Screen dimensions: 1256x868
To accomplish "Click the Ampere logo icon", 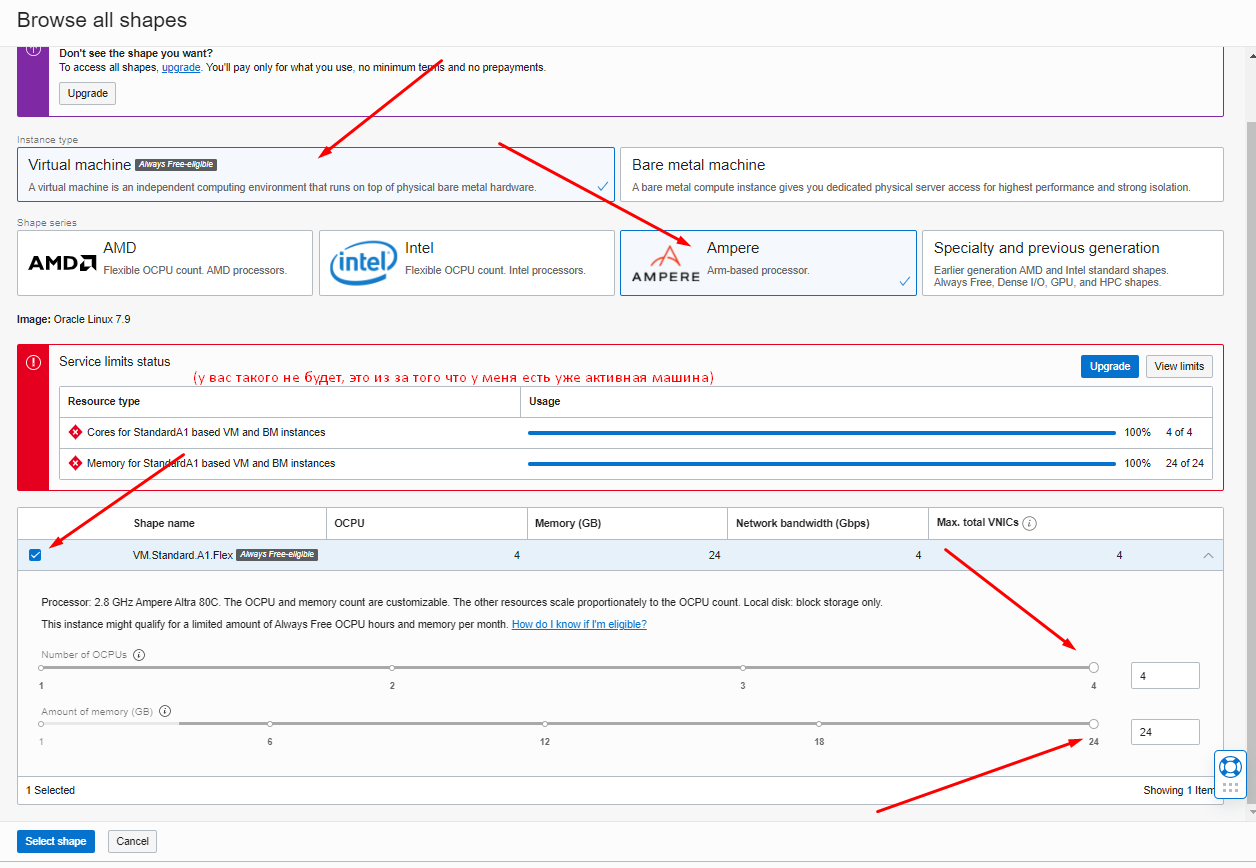I will (665, 264).
